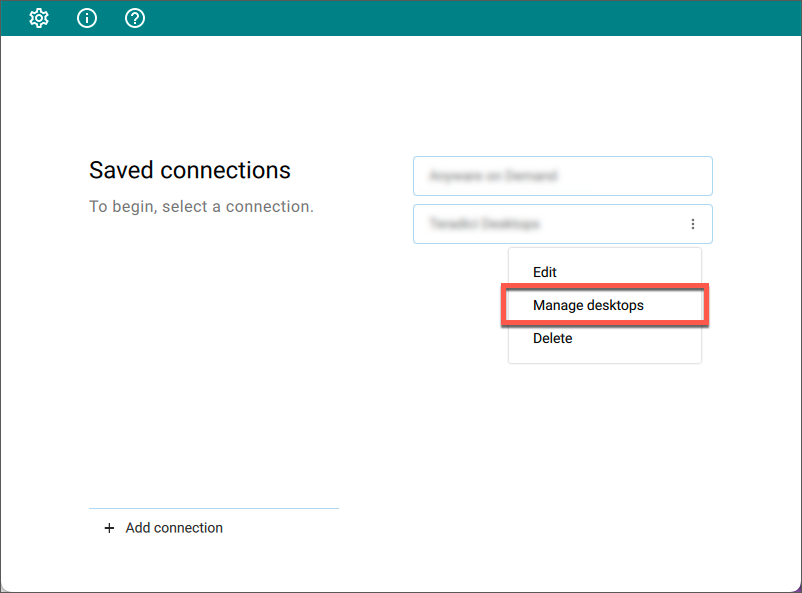Click the information circle icon

tap(87, 18)
